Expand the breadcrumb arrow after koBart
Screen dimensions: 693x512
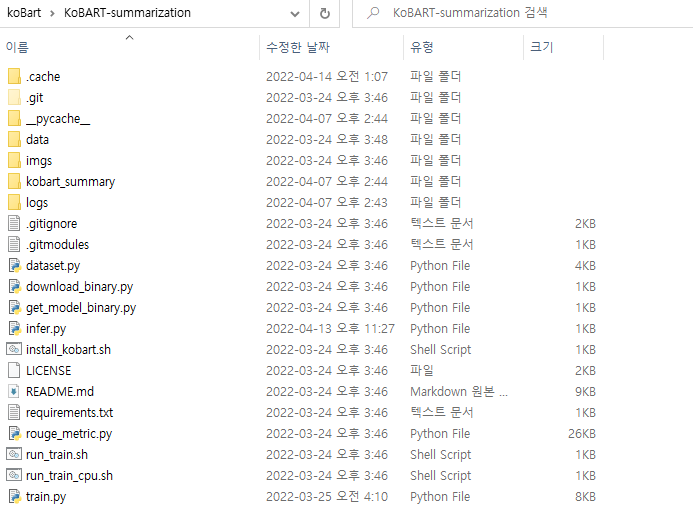pos(52,13)
